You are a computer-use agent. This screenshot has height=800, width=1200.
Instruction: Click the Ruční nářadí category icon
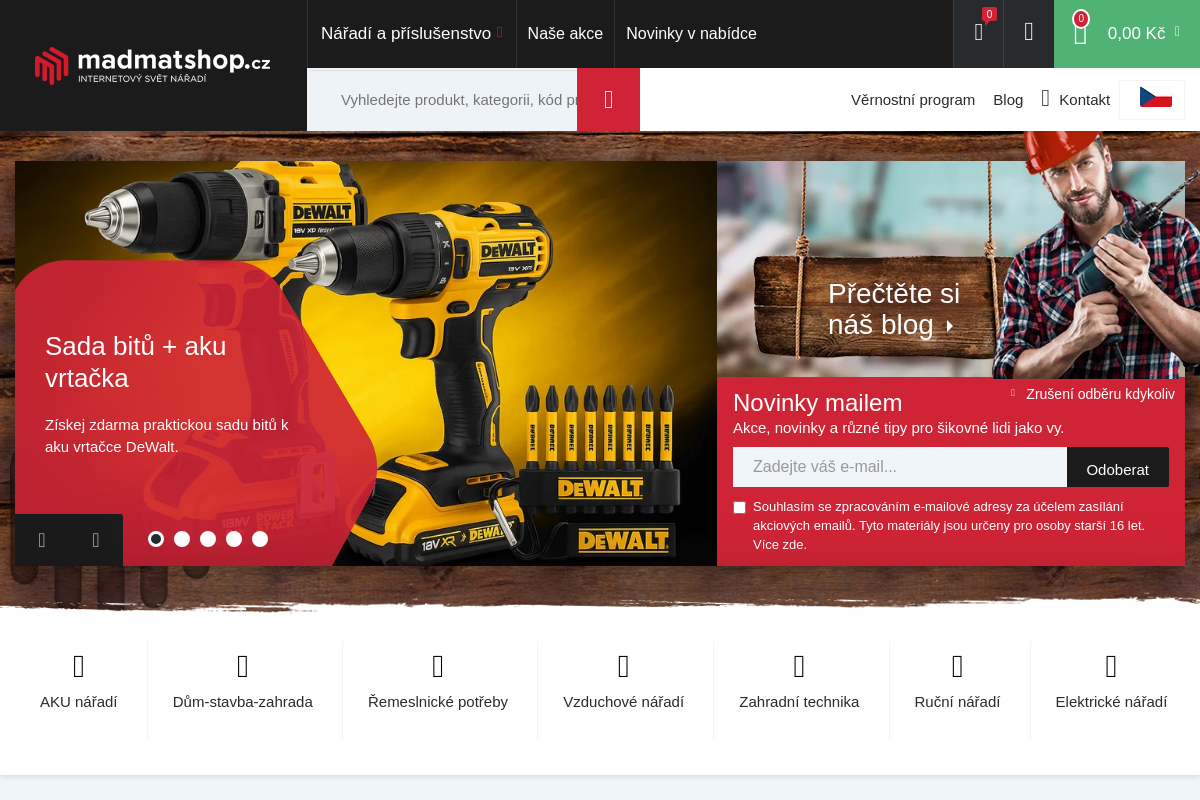[957, 666]
